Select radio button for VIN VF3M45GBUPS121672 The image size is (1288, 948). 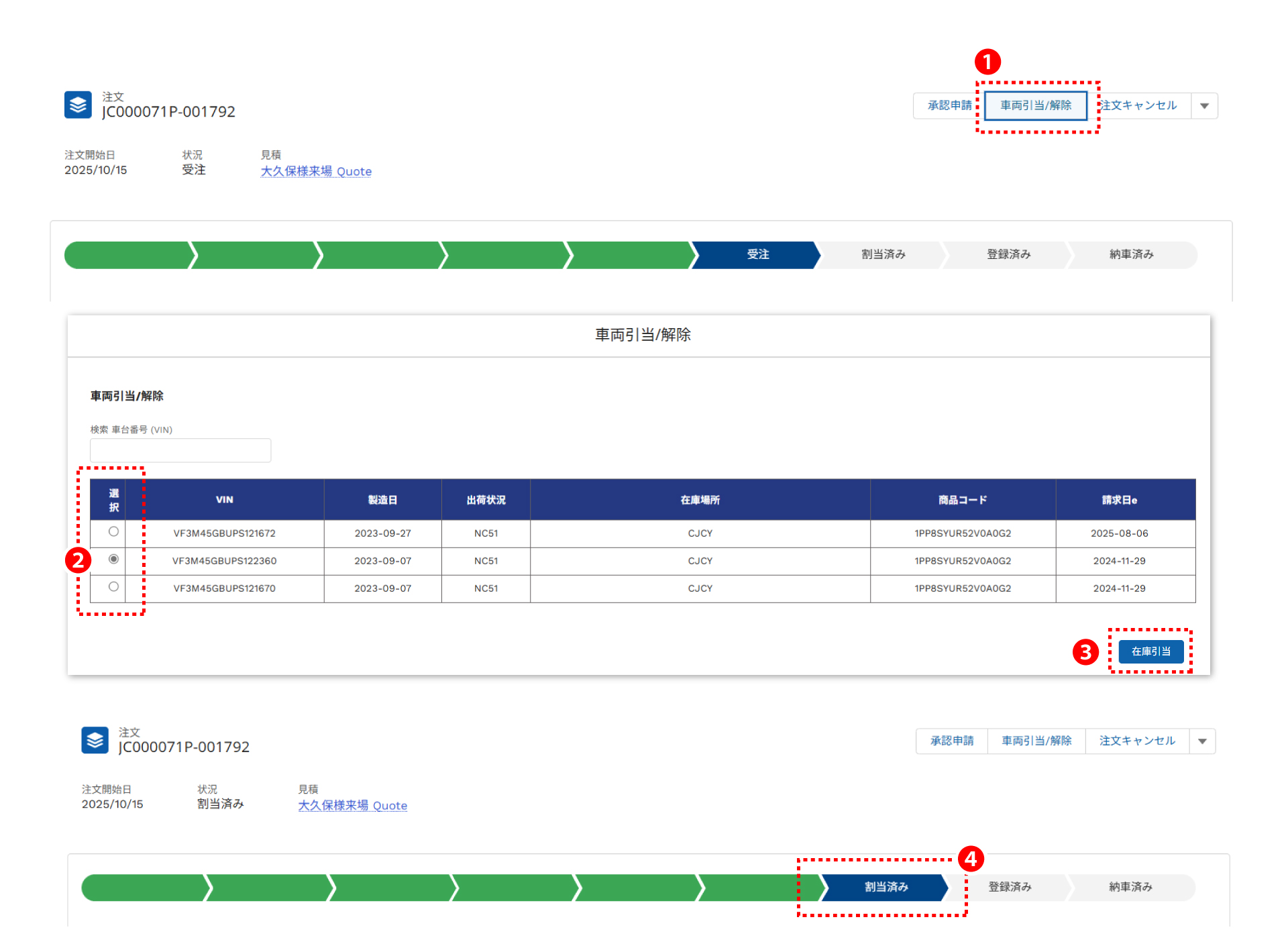point(113,531)
